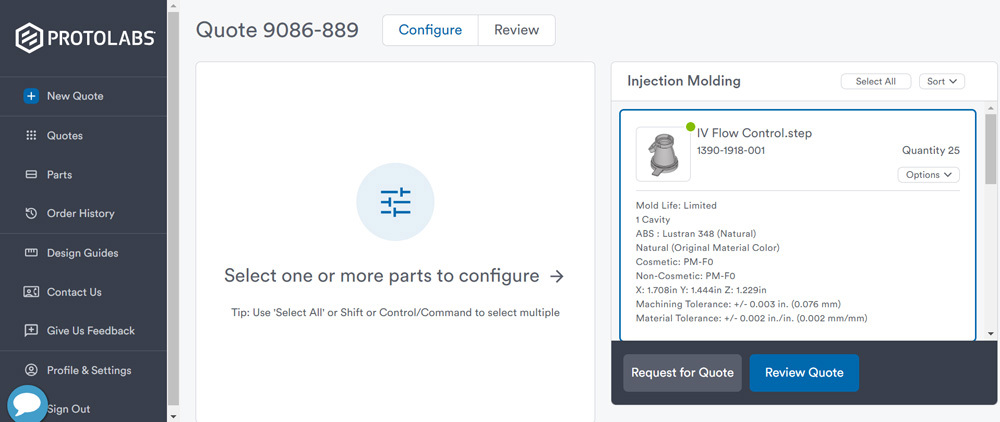
Task: Click the Give Us Feedback icon
Action: [x=30, y=330]
